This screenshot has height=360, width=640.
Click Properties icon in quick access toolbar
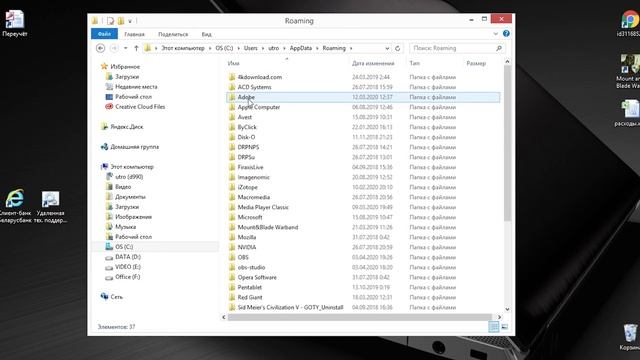click(x=111, y=20)
